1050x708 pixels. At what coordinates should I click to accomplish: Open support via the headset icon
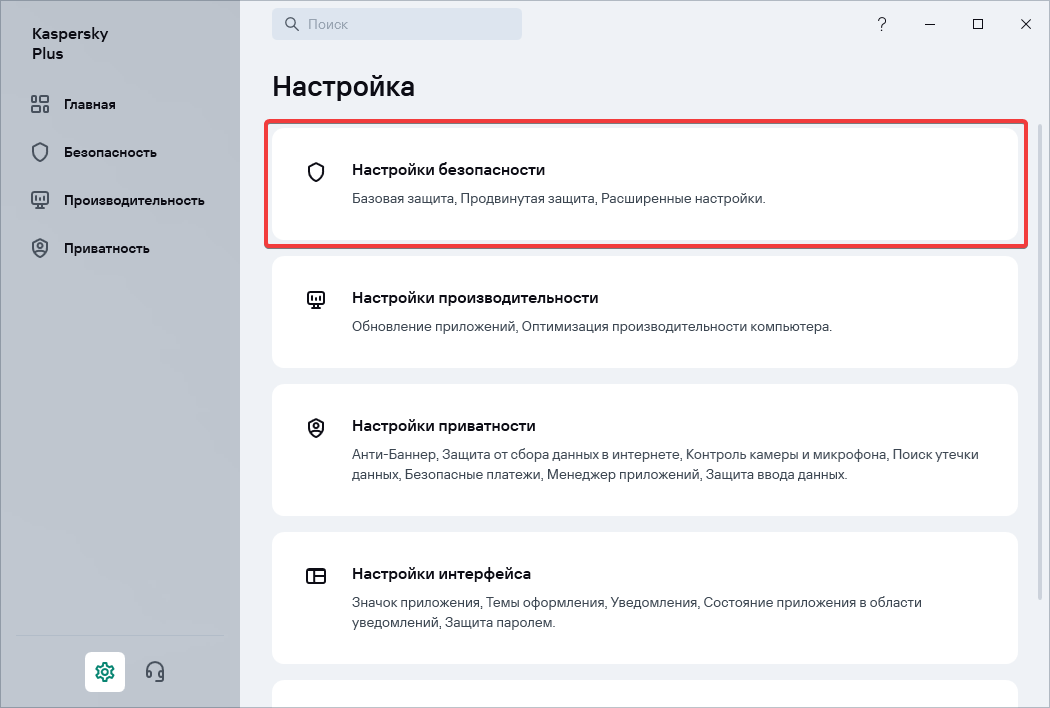tap(155, 671)
